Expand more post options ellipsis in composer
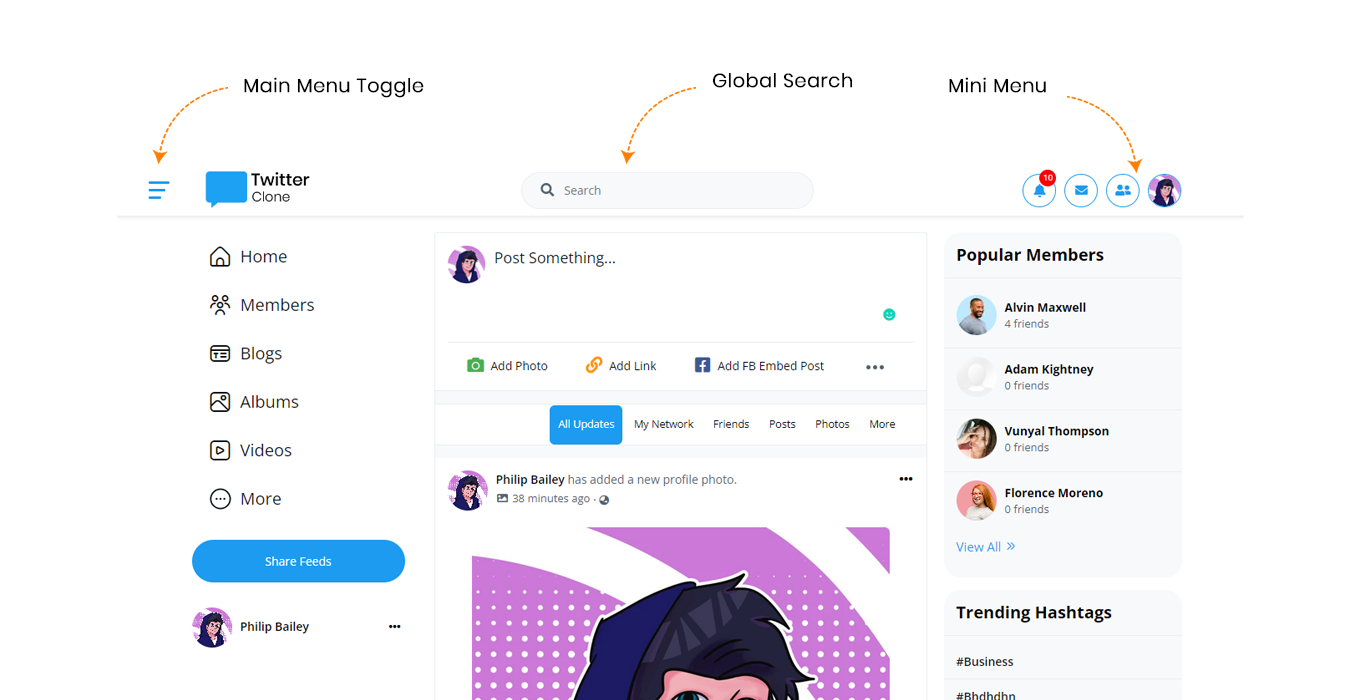The height and width of the screenshot is (700, 1360). [x=875, y=367]
